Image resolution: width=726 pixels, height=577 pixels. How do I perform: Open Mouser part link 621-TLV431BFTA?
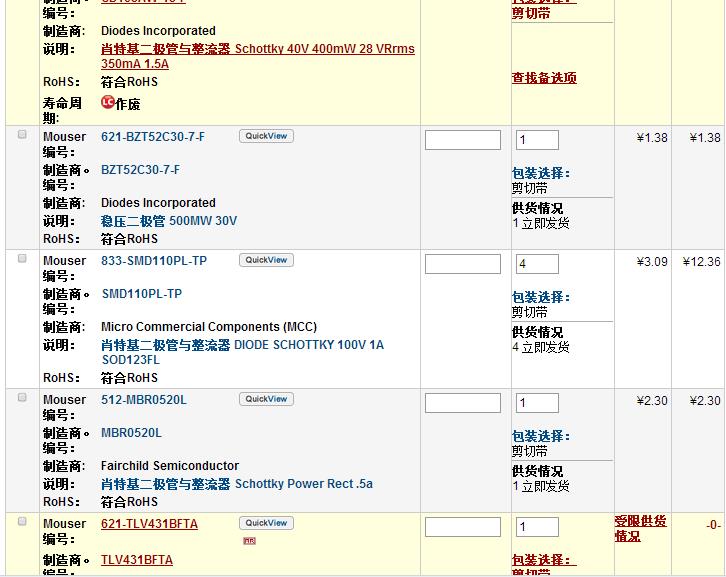pos(150,524)
